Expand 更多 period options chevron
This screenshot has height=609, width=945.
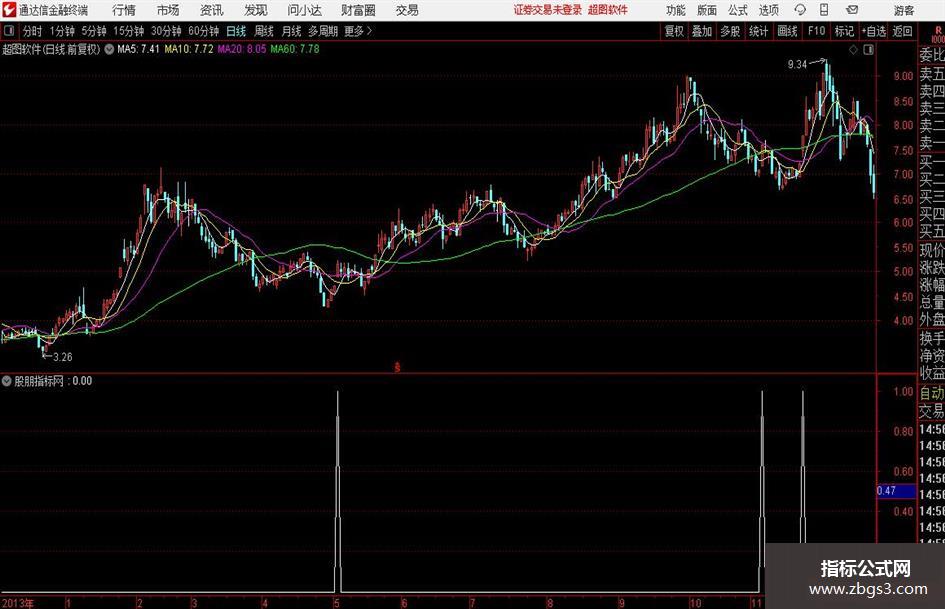(x=369, y=31)
